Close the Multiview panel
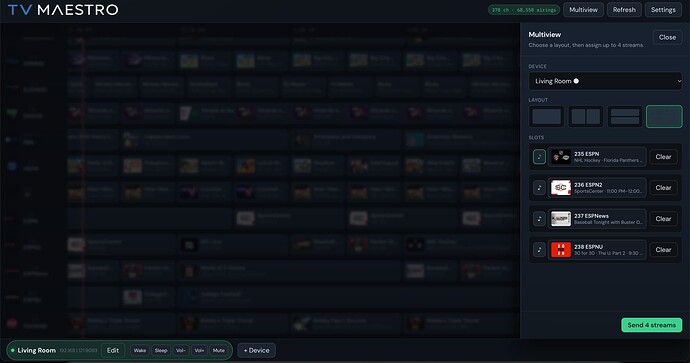The height and width of the screenshot is (363, 690). click(667, 37)
